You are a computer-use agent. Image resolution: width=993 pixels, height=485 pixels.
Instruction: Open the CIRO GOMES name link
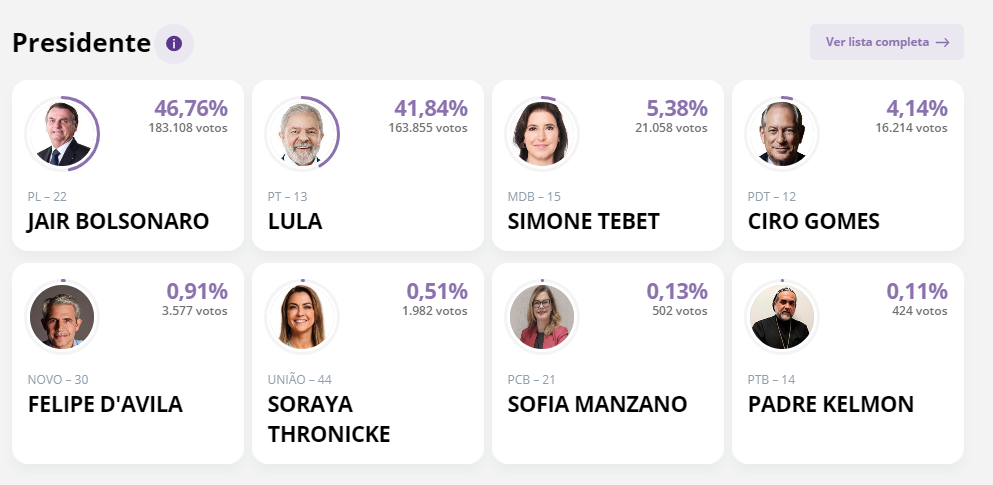pos(814,221)
